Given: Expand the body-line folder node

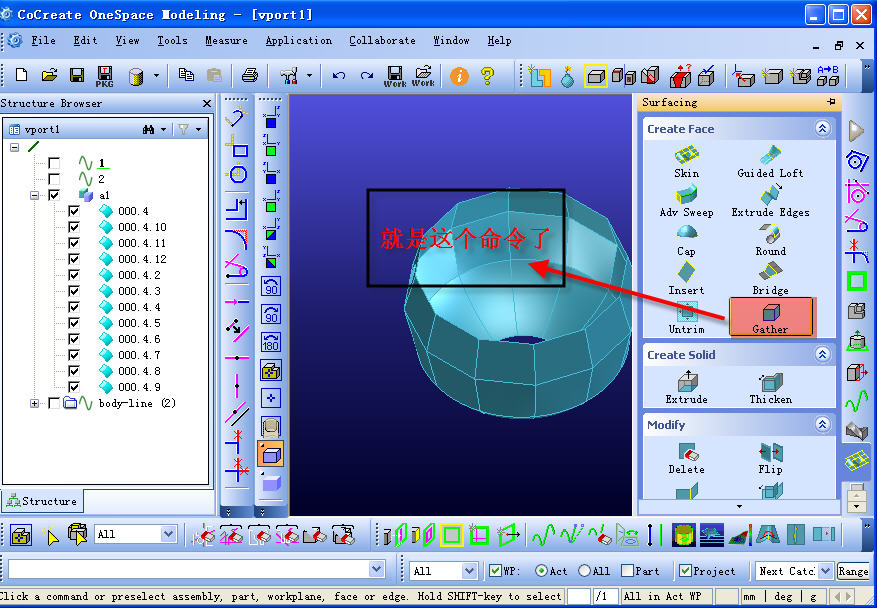Looking at the screenshot, I should point(34,403).
